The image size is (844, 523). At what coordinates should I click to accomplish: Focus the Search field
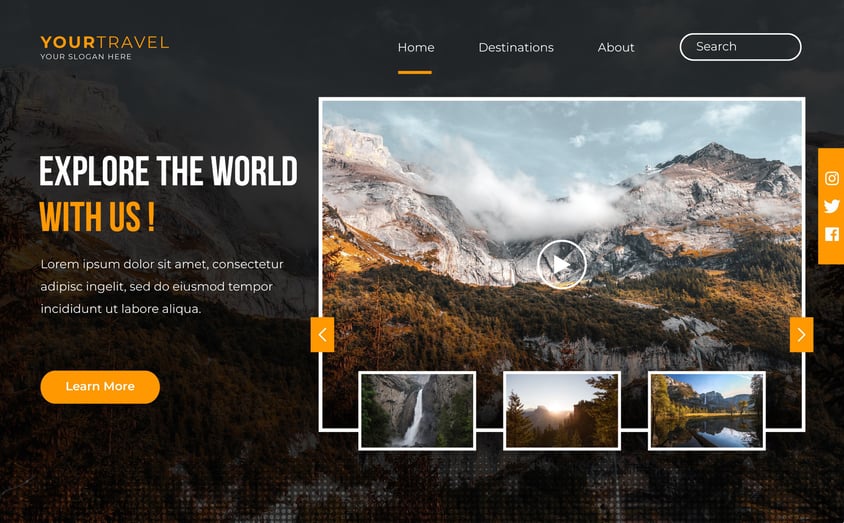click(740, 47)
